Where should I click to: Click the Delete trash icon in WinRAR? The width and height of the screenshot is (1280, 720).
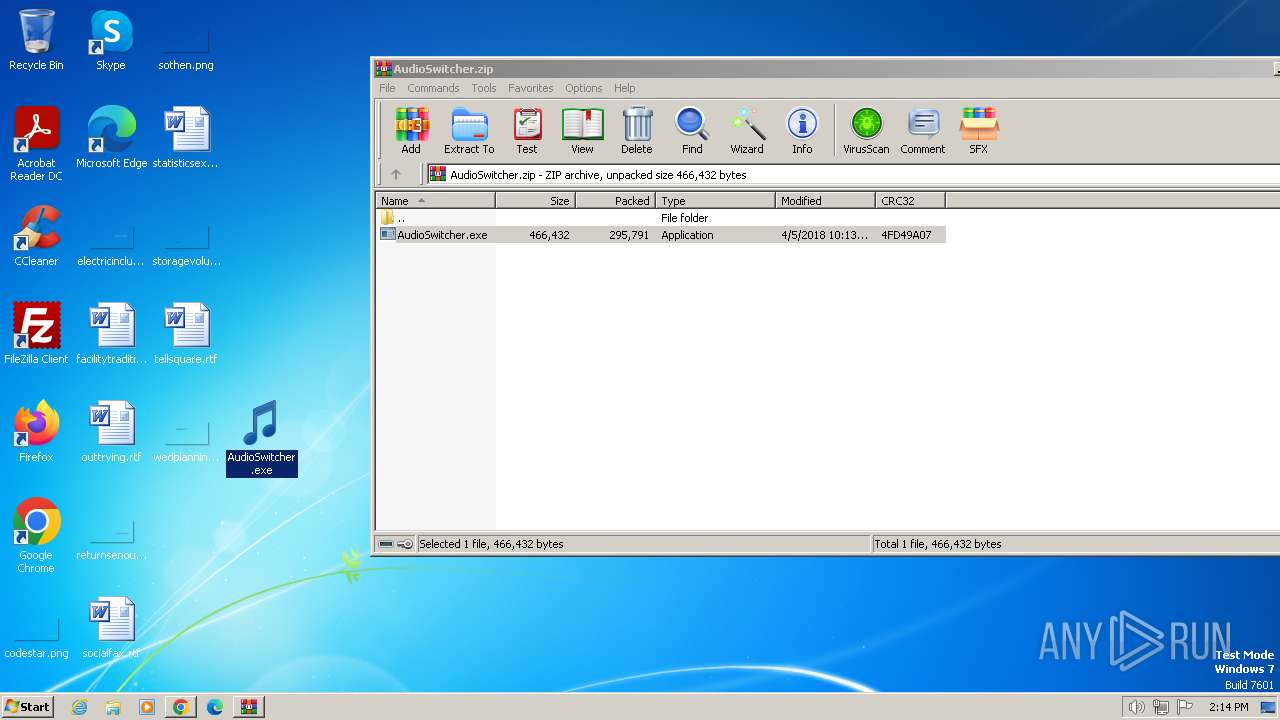637,131
